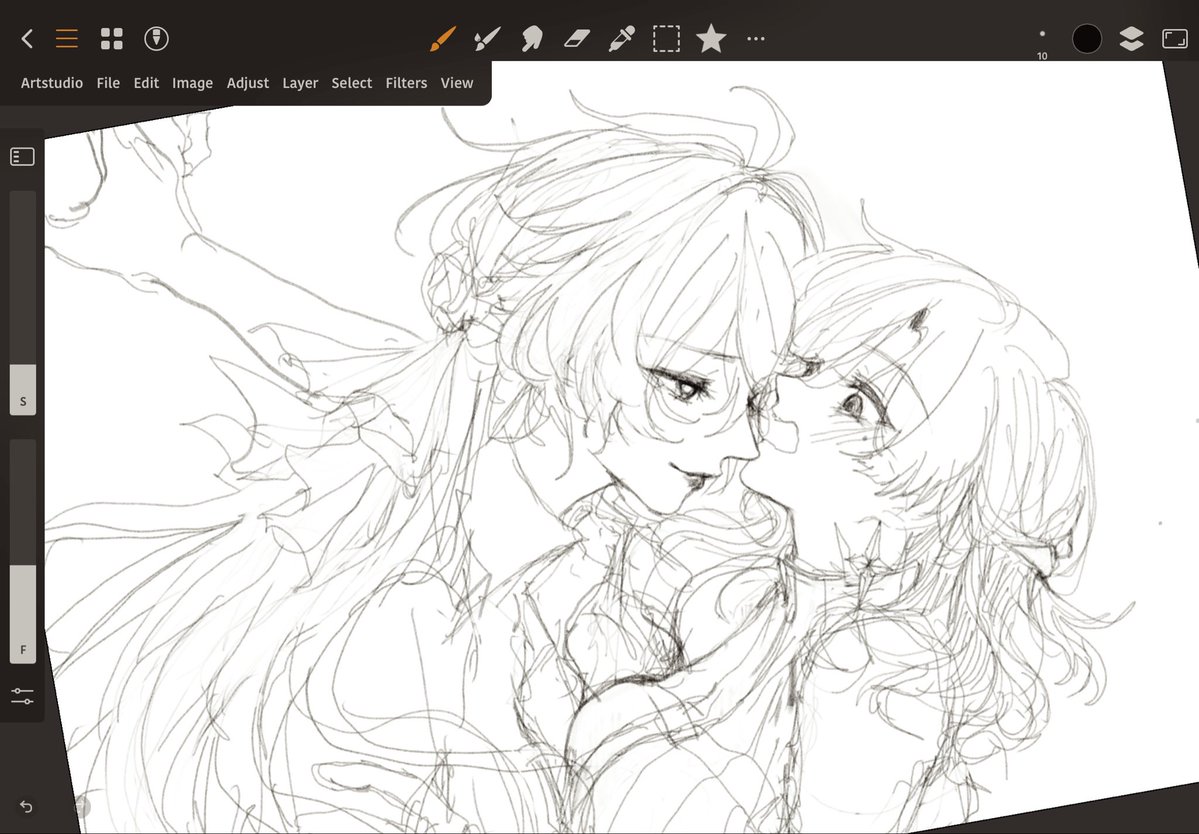Open brush size preview showing 10
1199x834 pixels.
[x=1041, y=42]
